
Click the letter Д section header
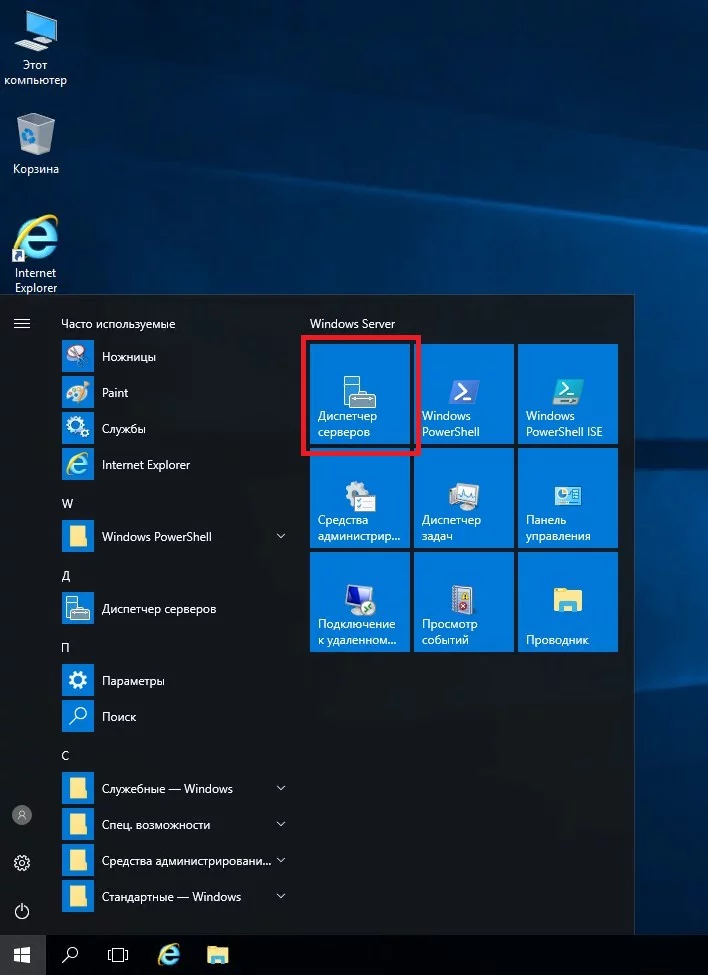pyautogui.click(x=66, y=576)
